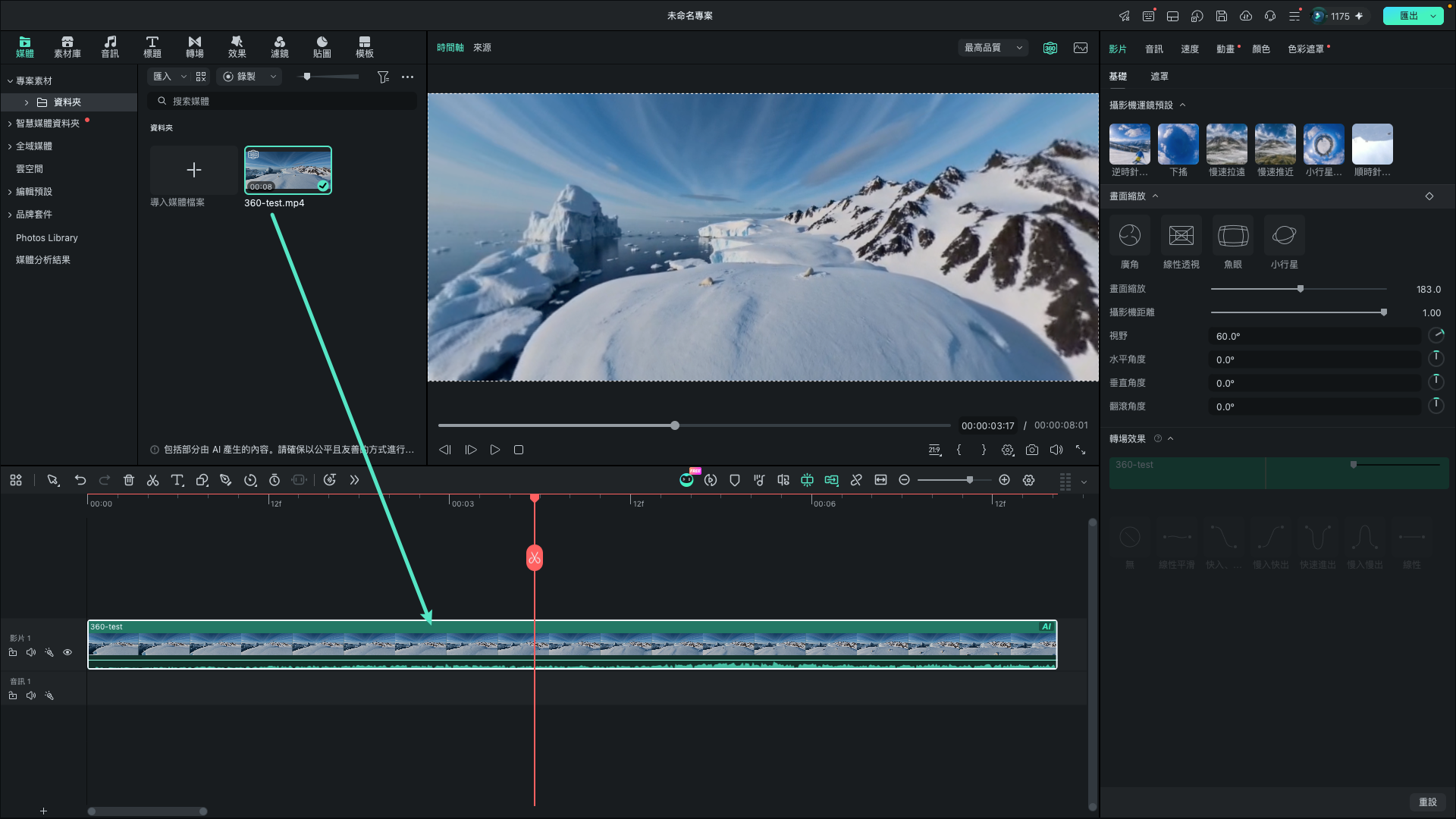Click the 攝影機距離 slider handle

[1384, 312]
